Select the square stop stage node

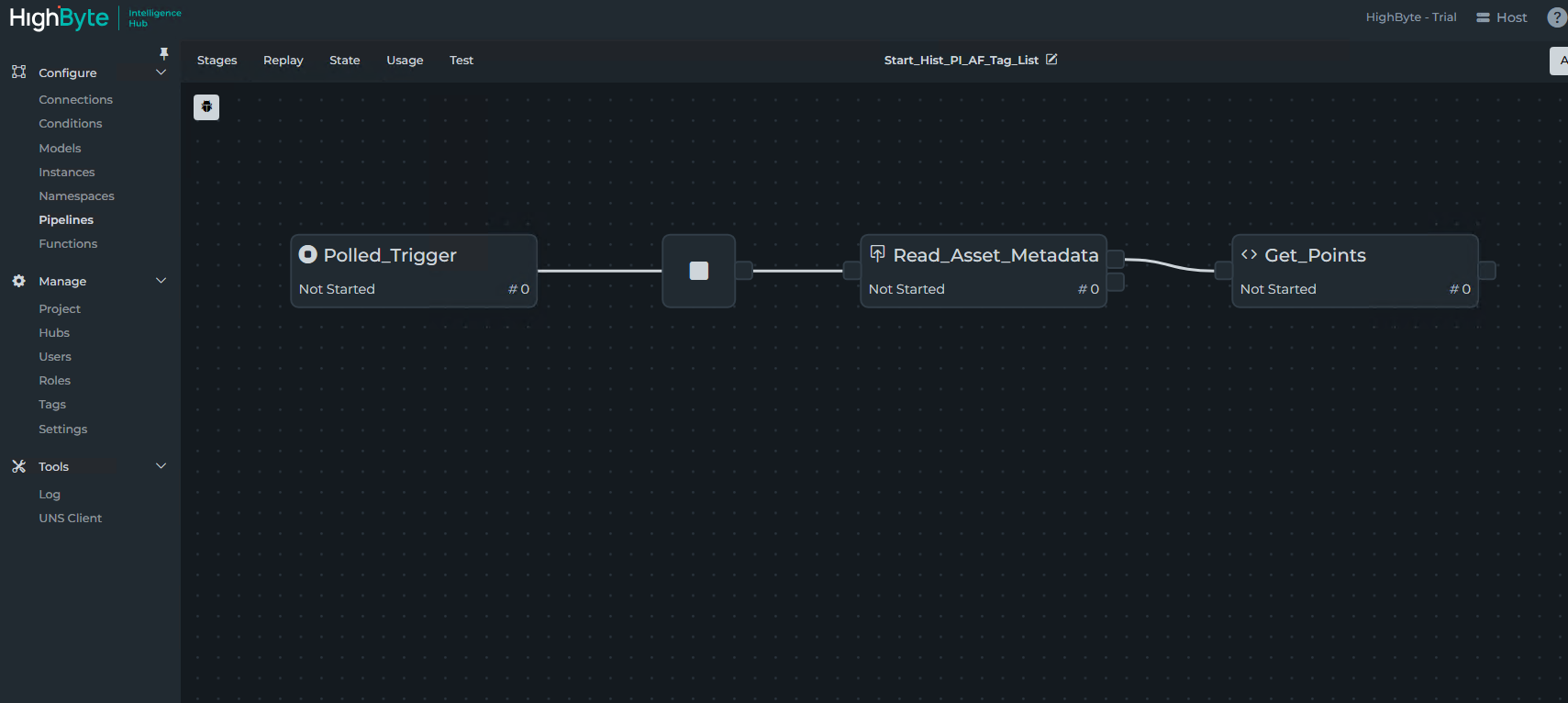click(x=698, y=271)
